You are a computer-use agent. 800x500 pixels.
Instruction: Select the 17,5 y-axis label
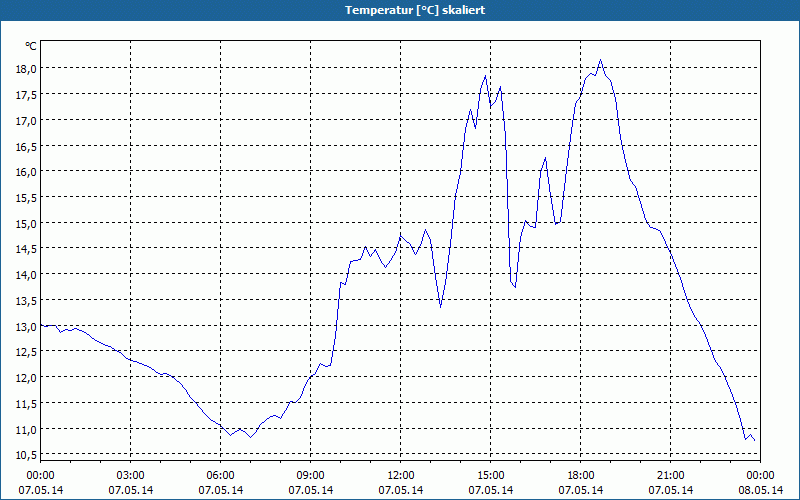[x=26, y=94]
